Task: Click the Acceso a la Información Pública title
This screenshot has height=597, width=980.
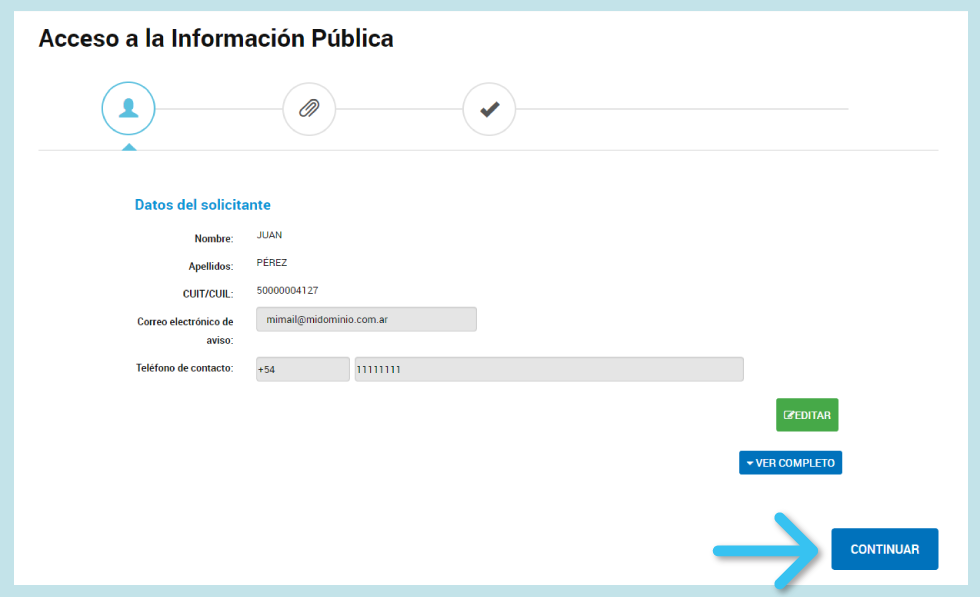Action: (215, 38)
